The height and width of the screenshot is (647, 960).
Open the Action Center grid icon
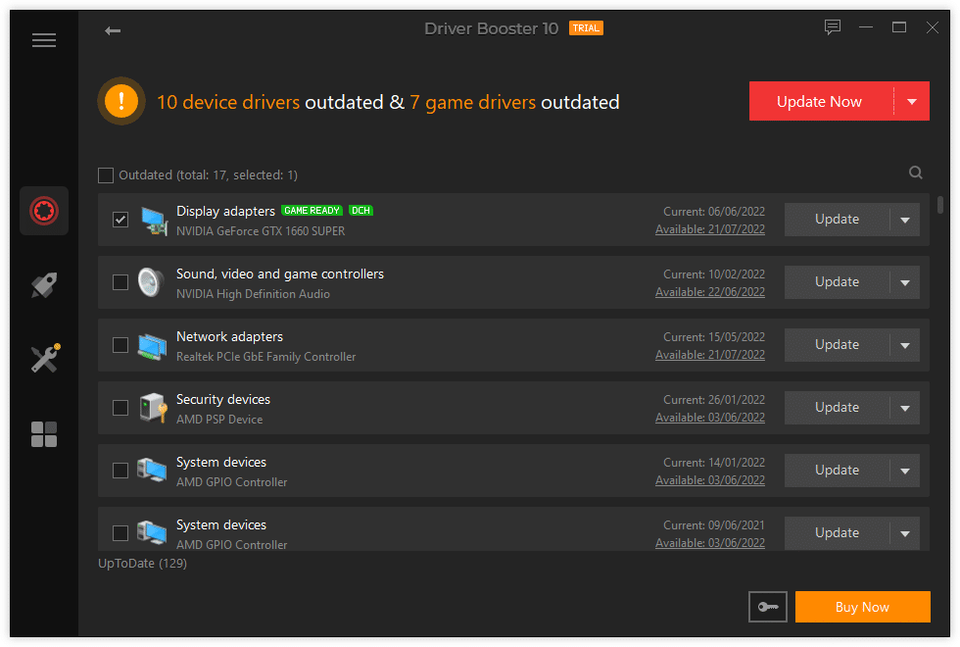click(x=44, y=434)
